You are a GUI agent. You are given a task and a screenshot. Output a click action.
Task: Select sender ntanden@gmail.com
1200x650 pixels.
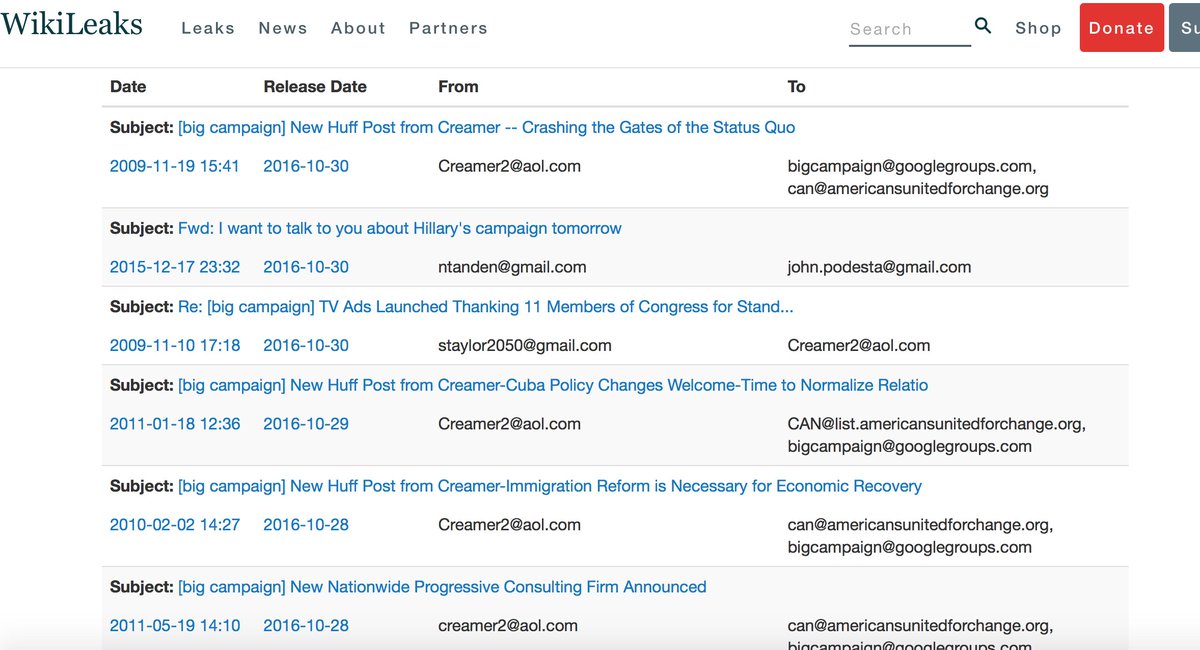coord(512,267)
